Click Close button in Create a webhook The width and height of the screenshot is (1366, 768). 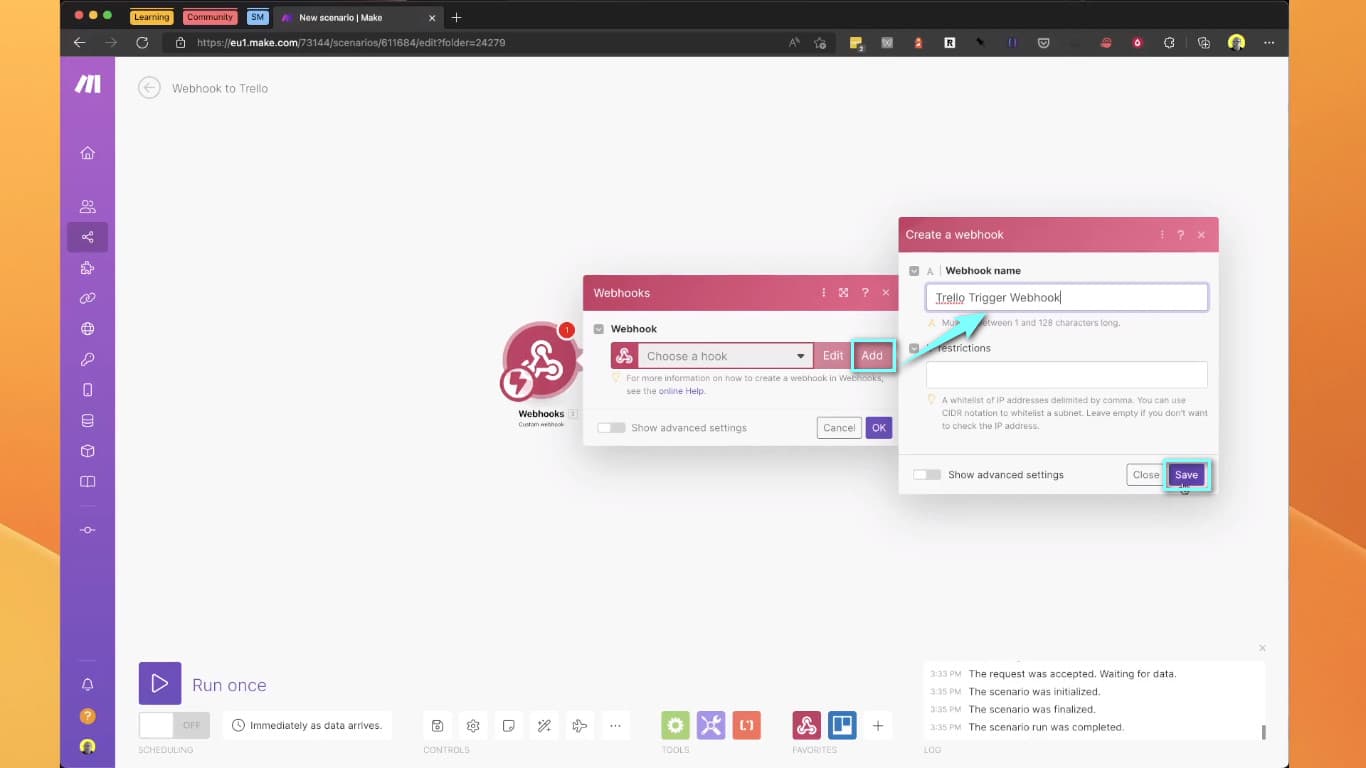(x=1146, y=475)
